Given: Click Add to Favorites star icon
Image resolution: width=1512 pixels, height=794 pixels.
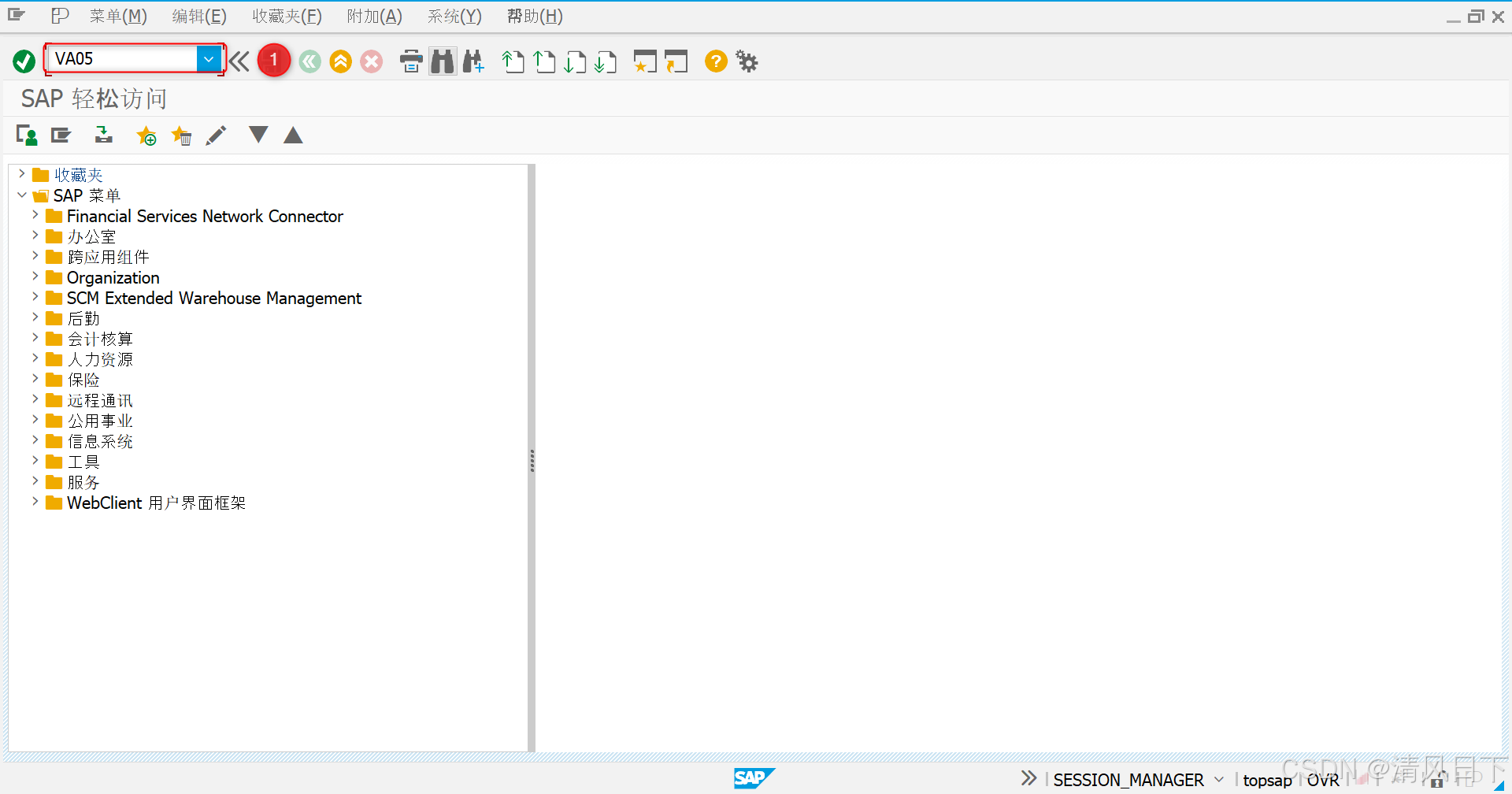Looking at the screenshot, I should tap(146, 136).
